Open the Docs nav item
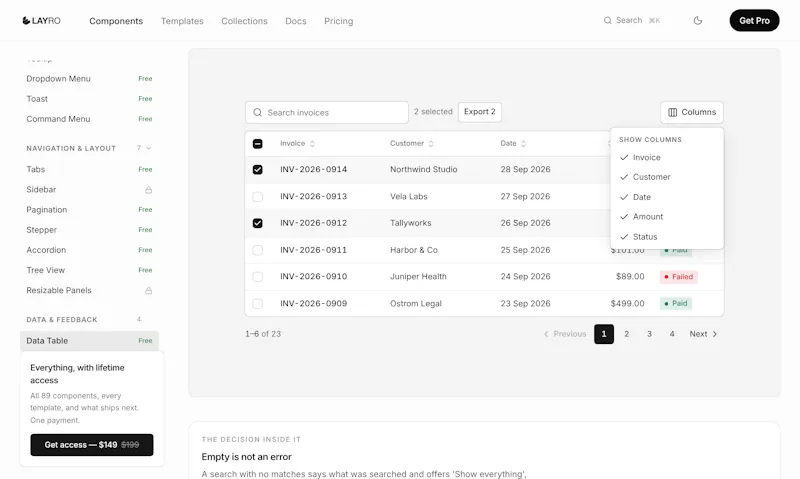The width and height of the screenshot is (800, 479). 296,21
